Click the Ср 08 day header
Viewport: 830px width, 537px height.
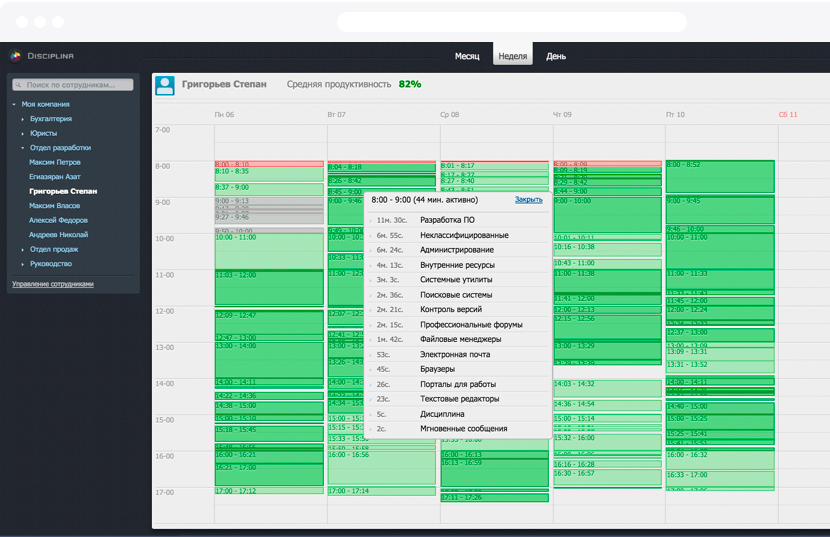(450, 114)
